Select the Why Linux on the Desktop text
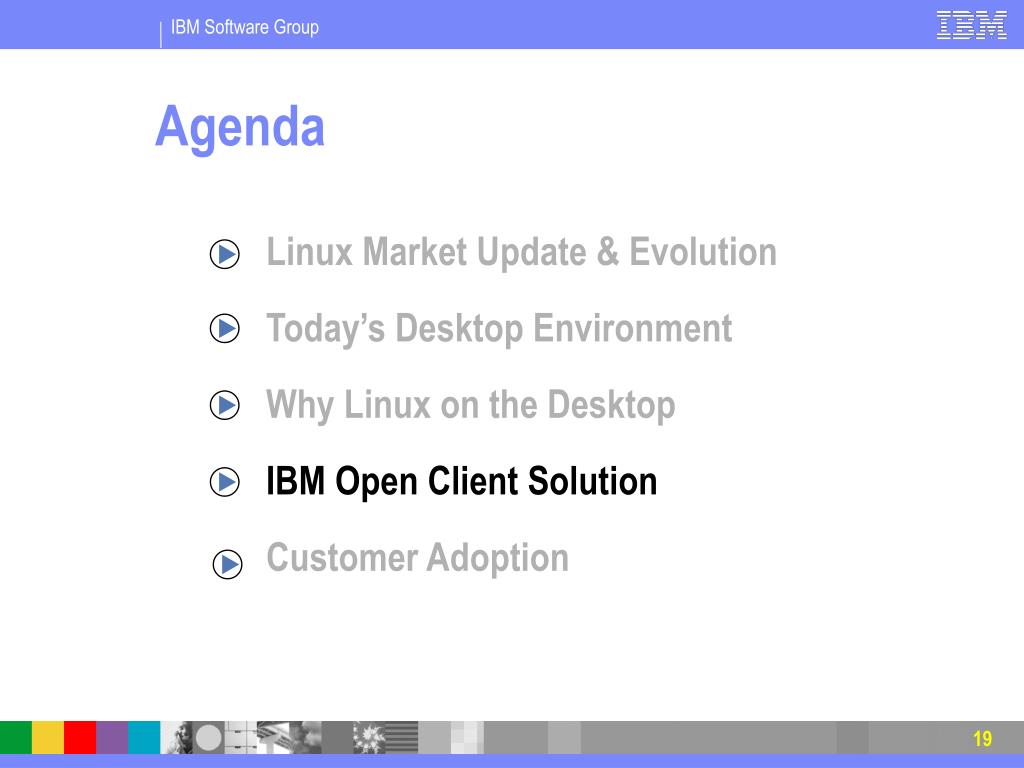Image resolution: width=1024 pixels, height=768 pixels. pyautogui.click(x=470, y=405)
